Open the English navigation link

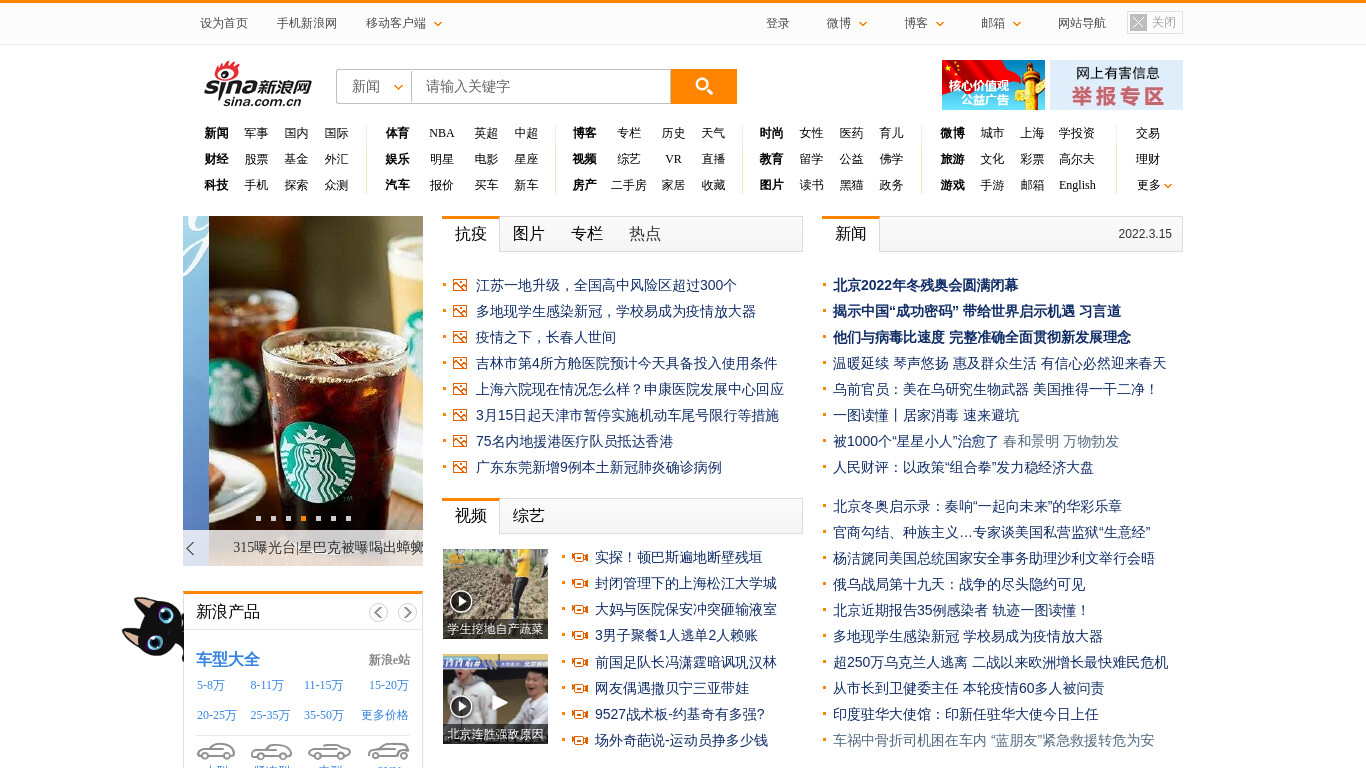[x=1077, y=185]
